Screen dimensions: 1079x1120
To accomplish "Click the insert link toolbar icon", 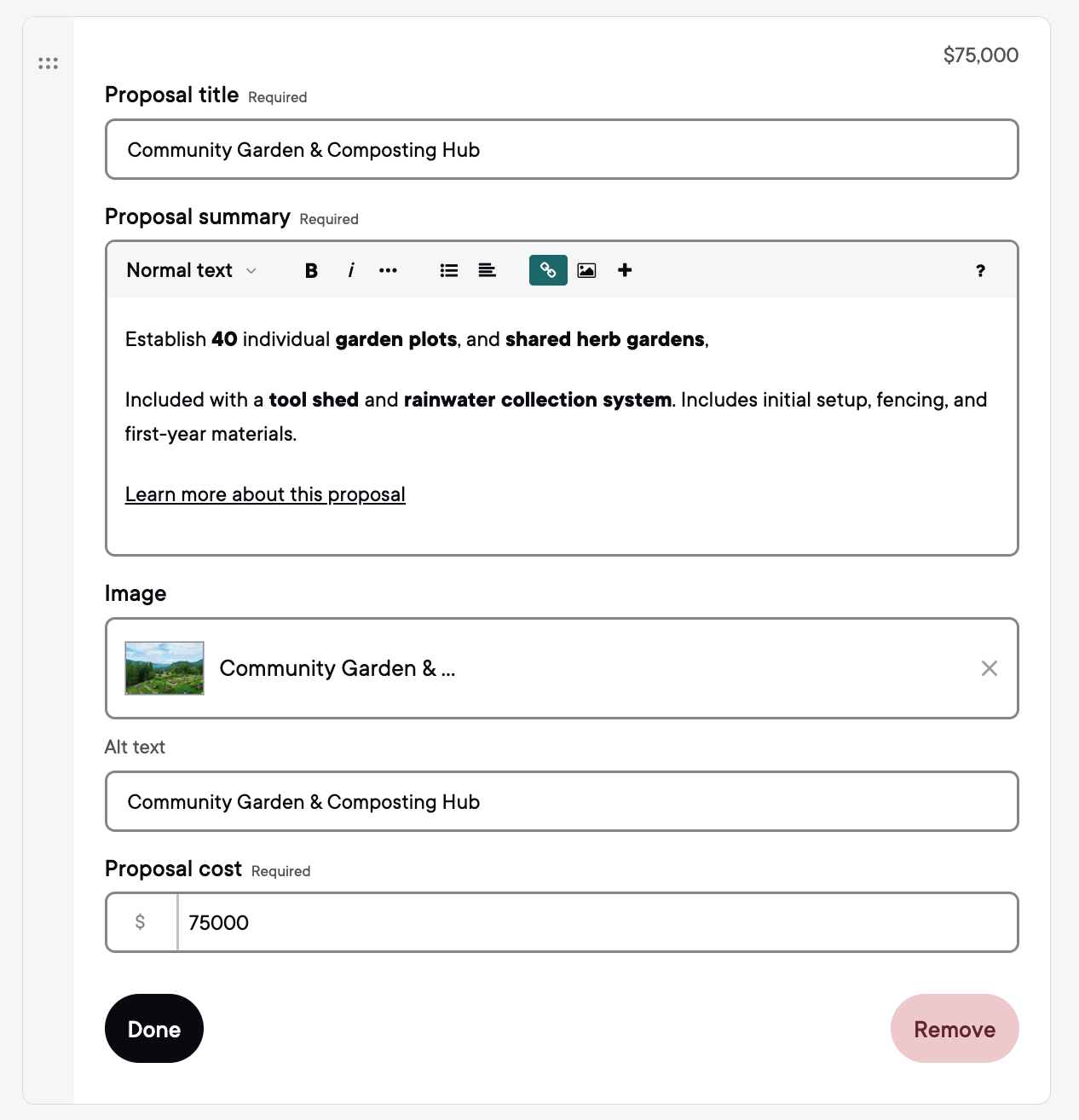I will coord(548,270).
